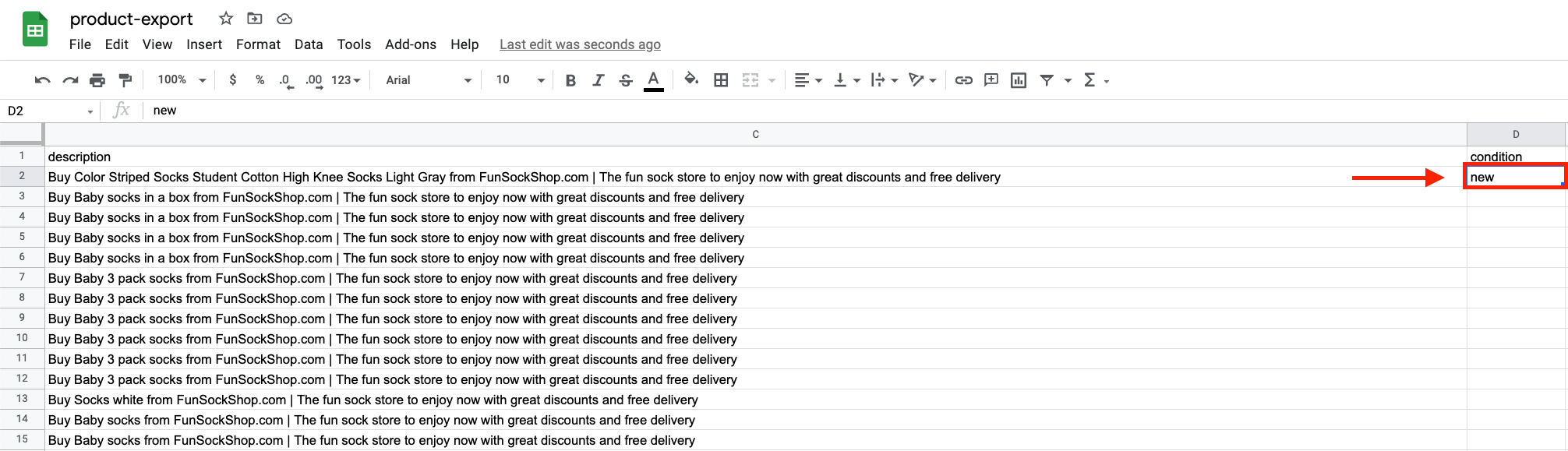This screenshot has height=451, width=1568.
Task: Toggle bold formatting
Action: 570,80
